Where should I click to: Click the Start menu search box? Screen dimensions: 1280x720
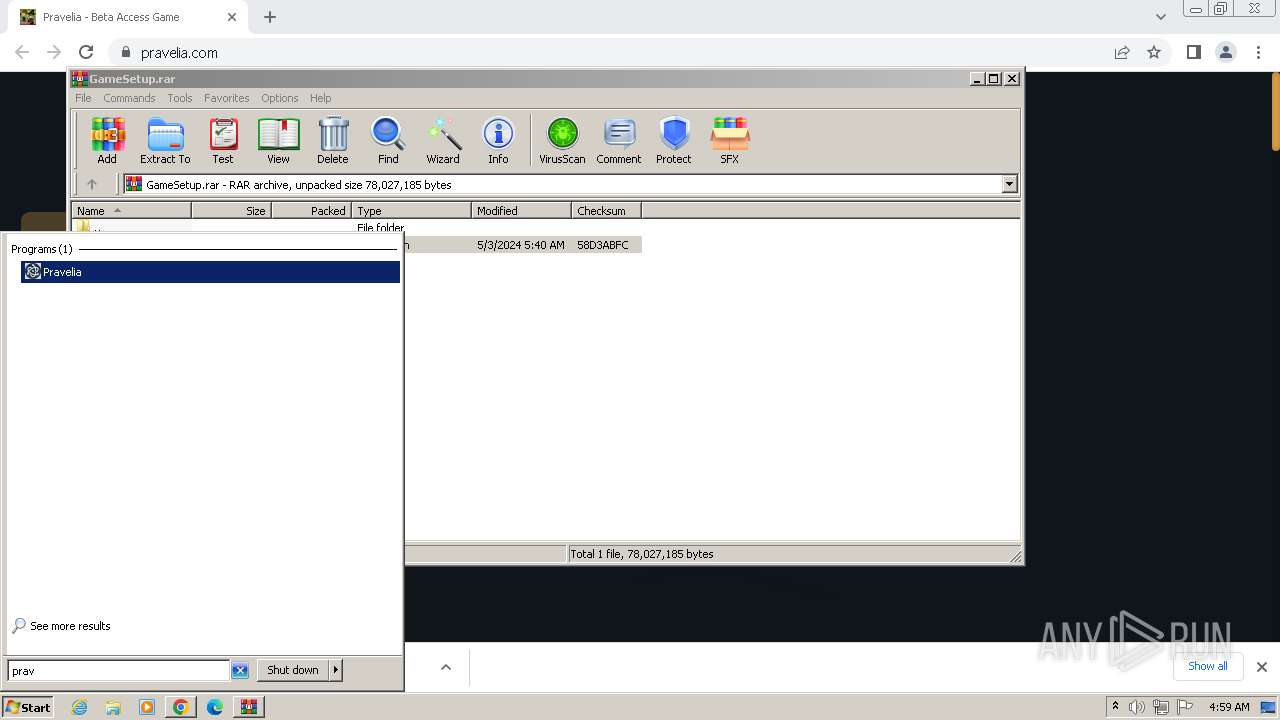pos(118,671)
